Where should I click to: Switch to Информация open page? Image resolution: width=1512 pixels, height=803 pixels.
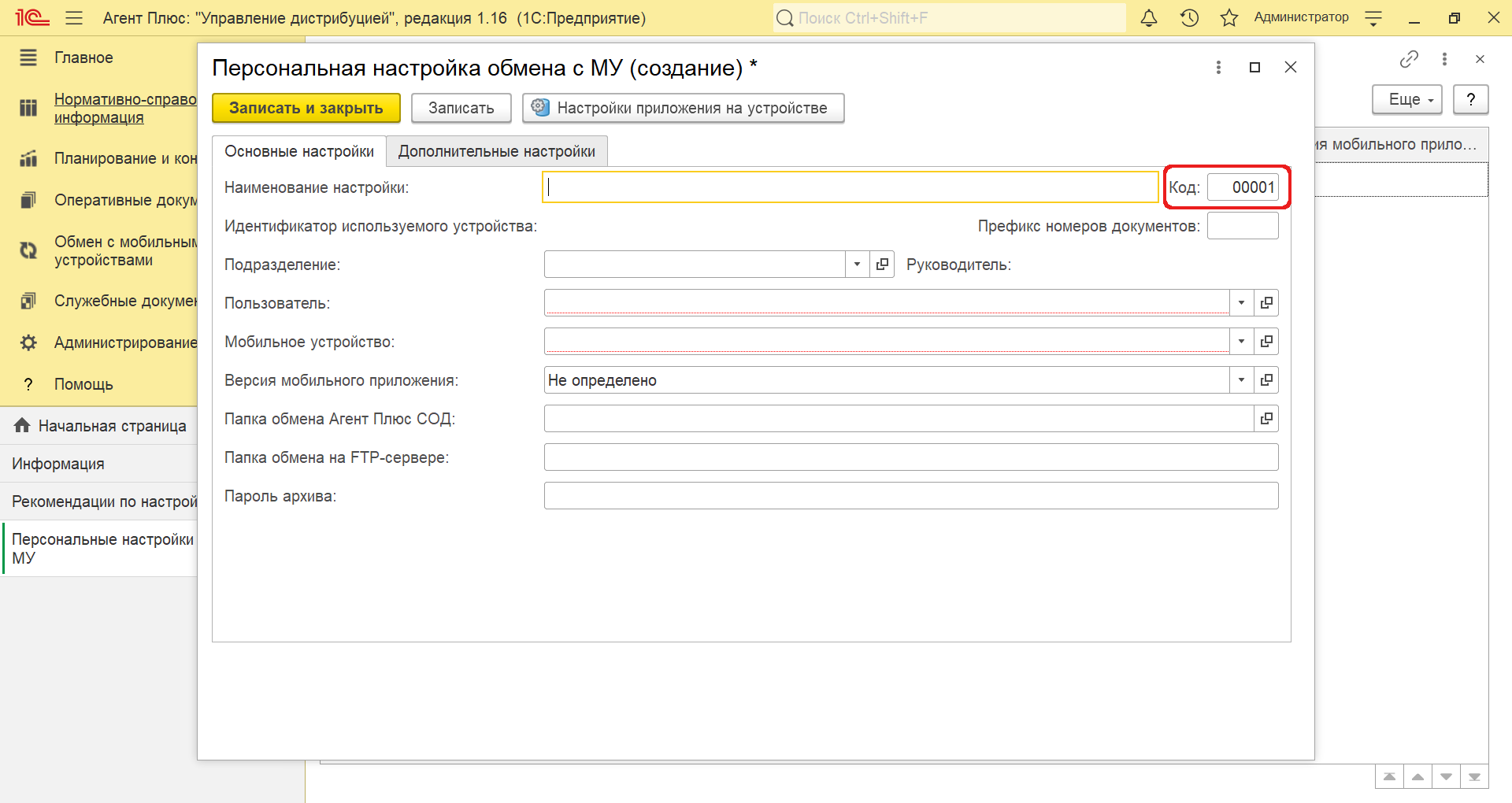(x=99, y=464)
